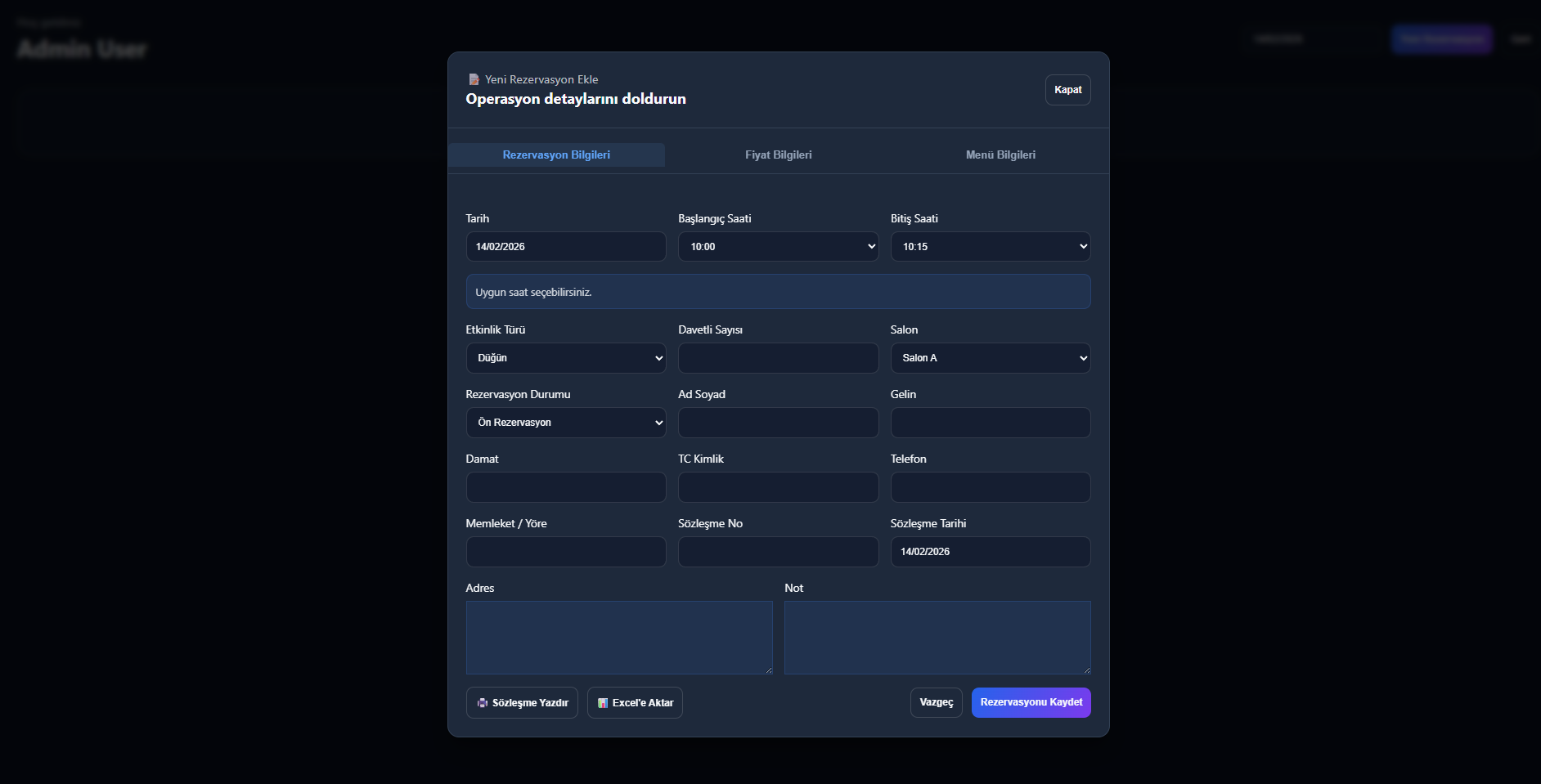Switch to the Fiyat Bilgileri tab
This screenshot has height=784, width=1541.
click(x=778, y=155)
